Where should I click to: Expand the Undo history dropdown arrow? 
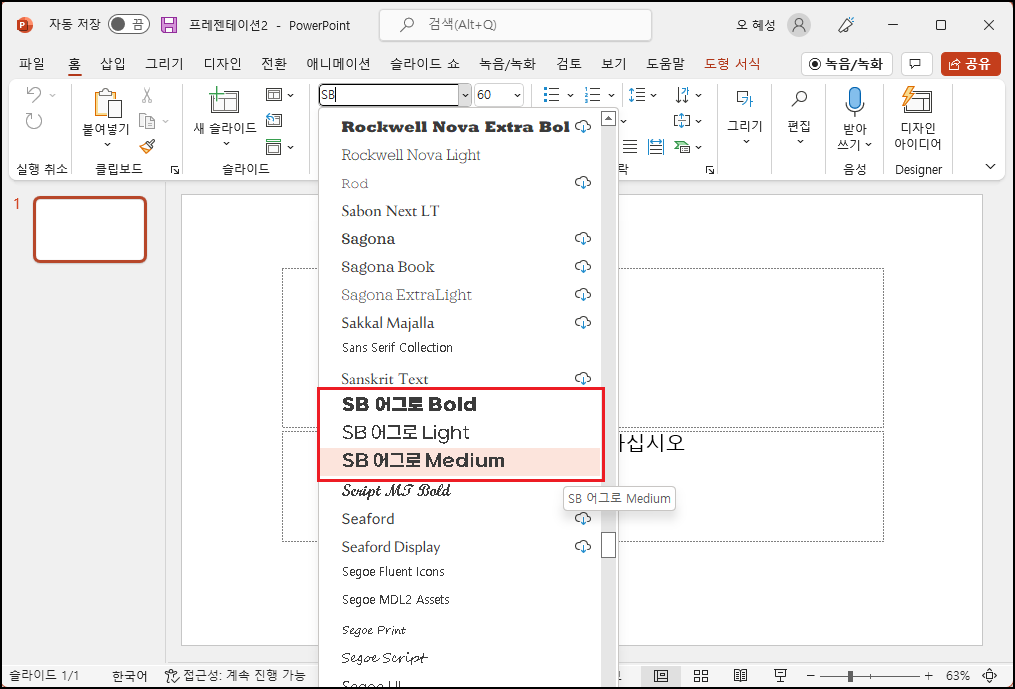52,95
